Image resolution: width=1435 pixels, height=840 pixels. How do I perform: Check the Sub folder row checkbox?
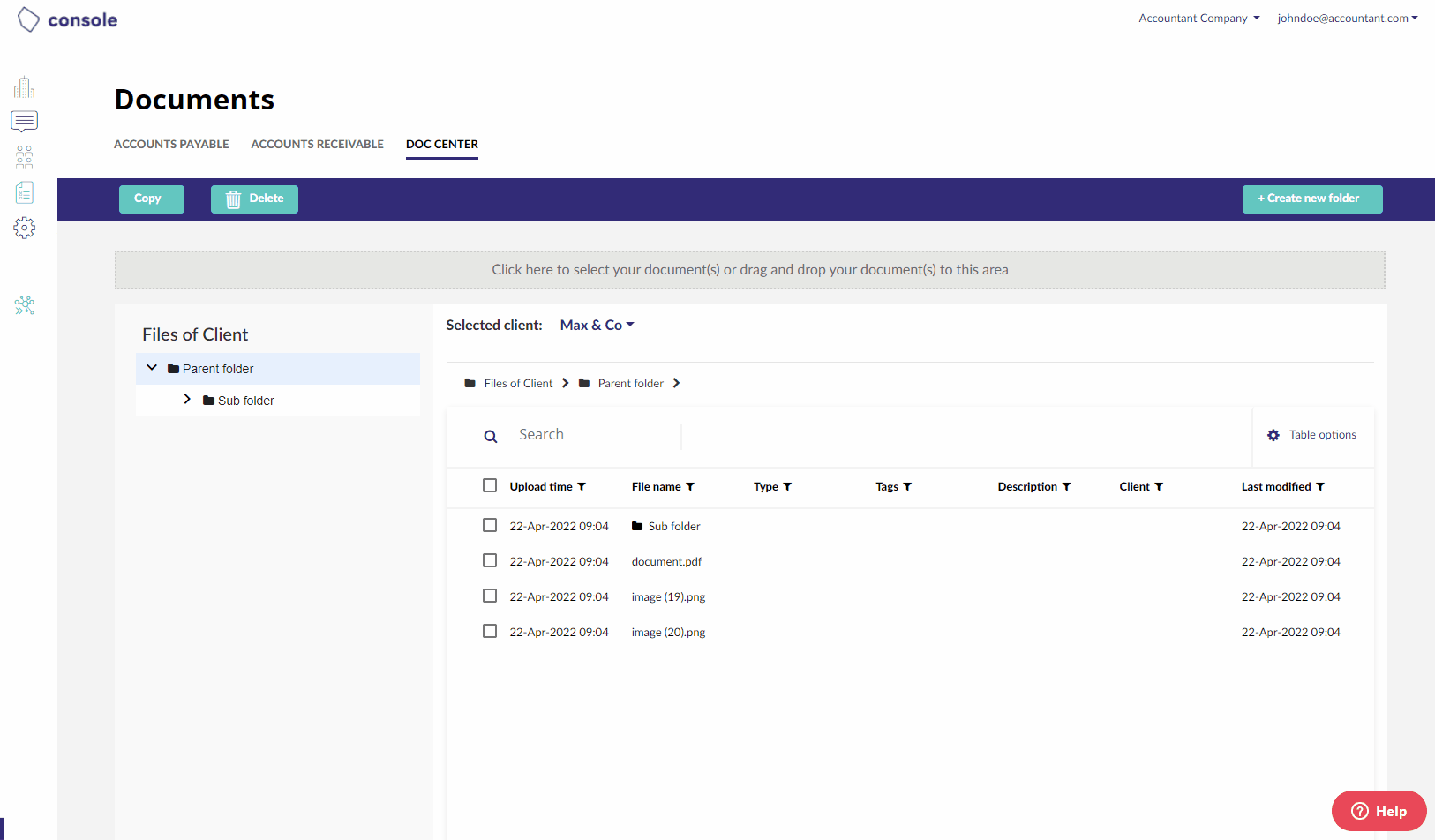490,525
